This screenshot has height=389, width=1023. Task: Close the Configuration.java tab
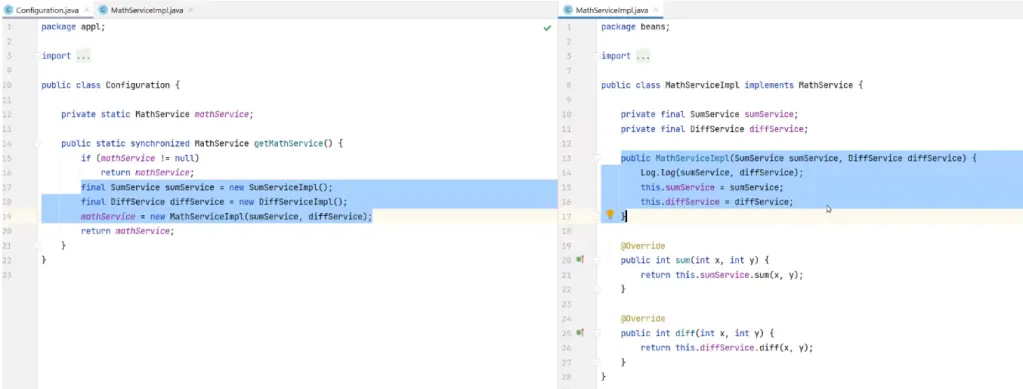pos(86,10)
